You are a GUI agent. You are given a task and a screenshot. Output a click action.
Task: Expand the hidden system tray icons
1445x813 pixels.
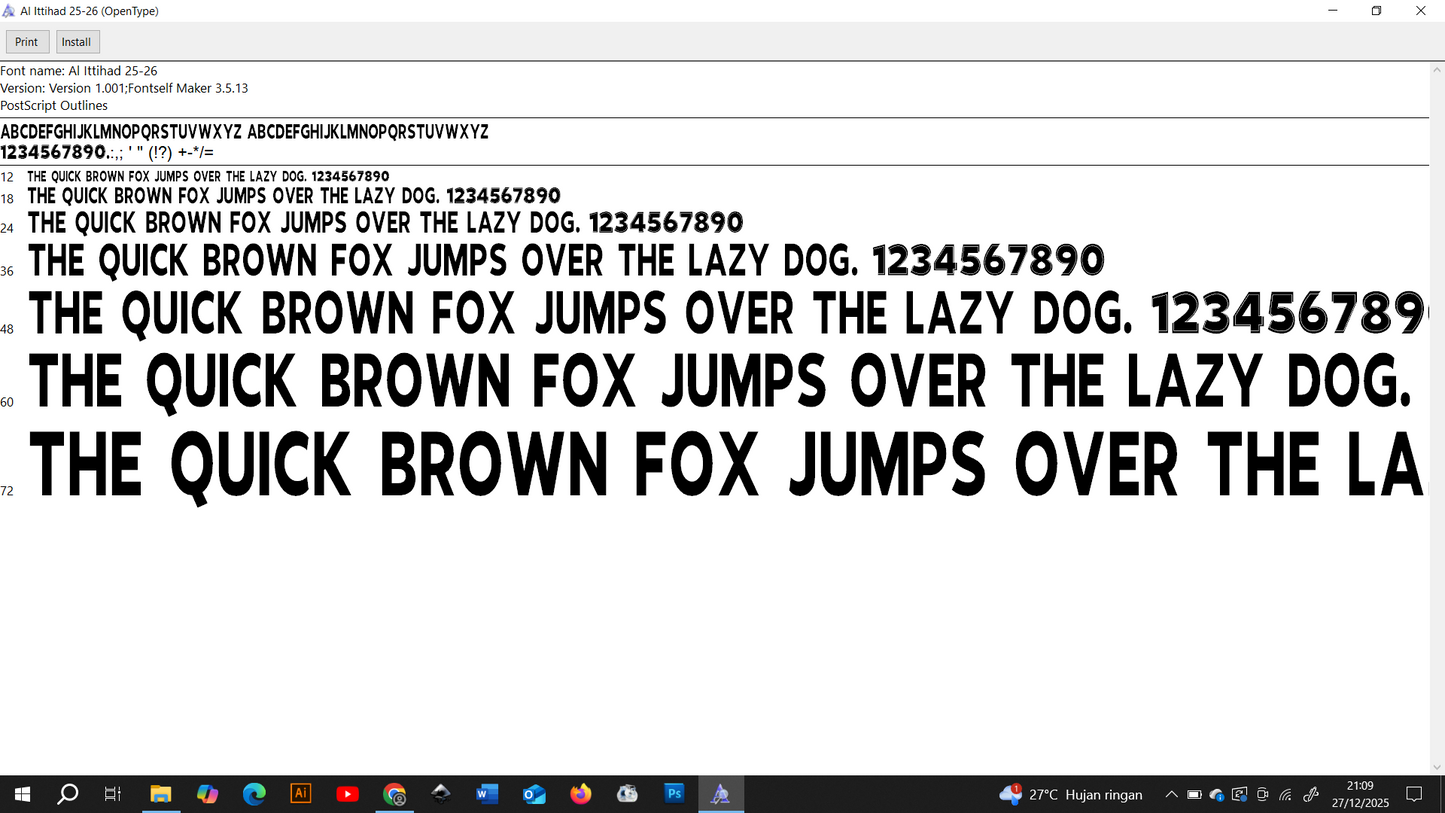coord(1171,795)
